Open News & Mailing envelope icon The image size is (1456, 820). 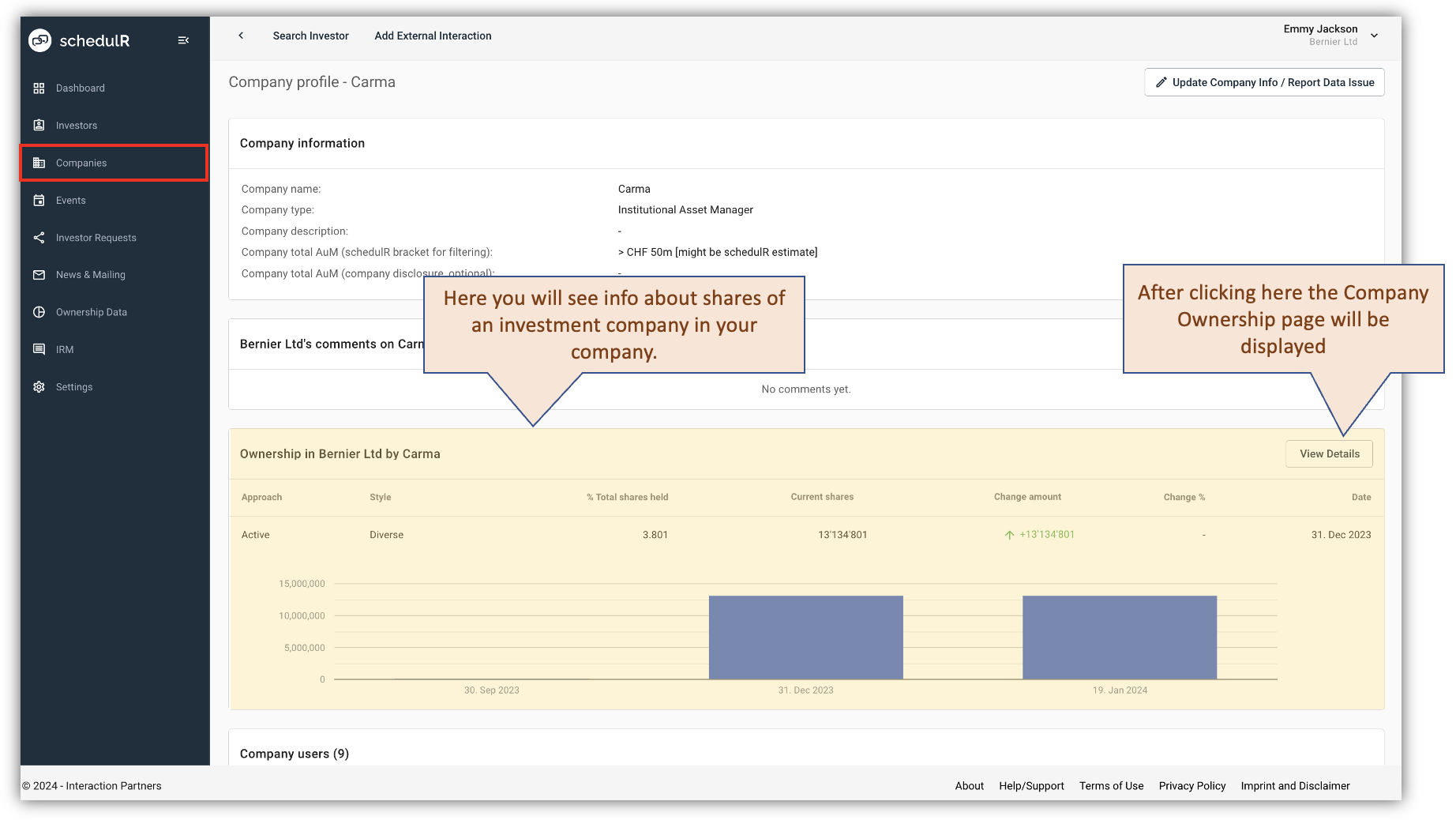tap(39, 274)
